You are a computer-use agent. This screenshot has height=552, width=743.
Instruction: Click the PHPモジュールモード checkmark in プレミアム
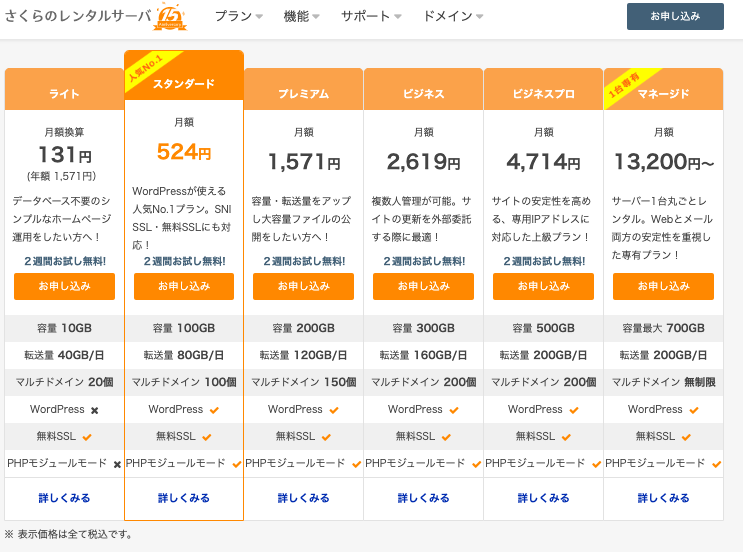357,464
